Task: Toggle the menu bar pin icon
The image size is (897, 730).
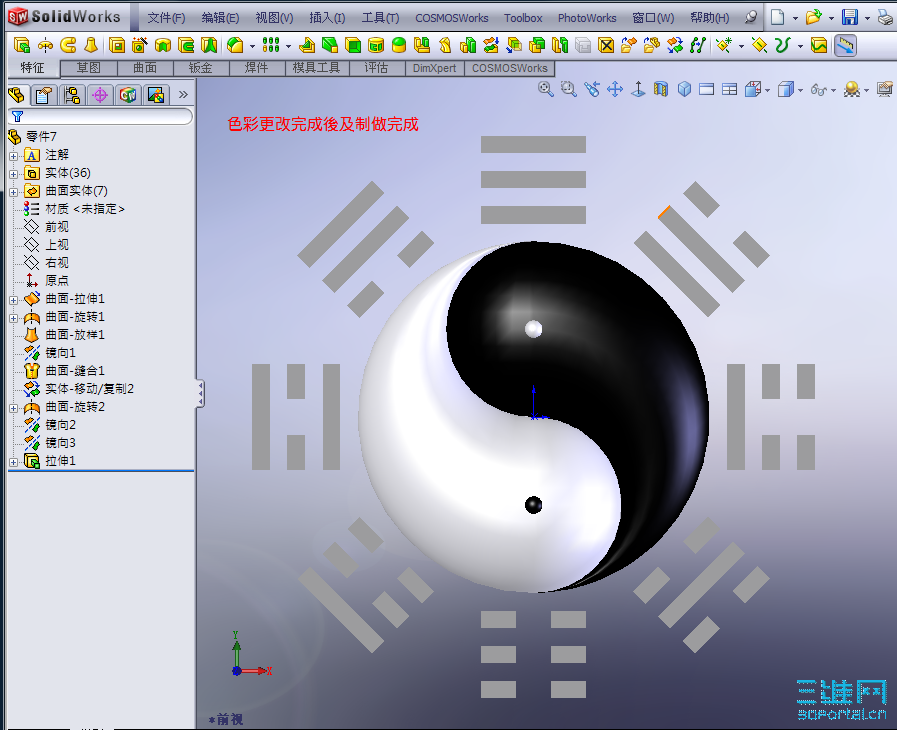Action: click(751, 17)
